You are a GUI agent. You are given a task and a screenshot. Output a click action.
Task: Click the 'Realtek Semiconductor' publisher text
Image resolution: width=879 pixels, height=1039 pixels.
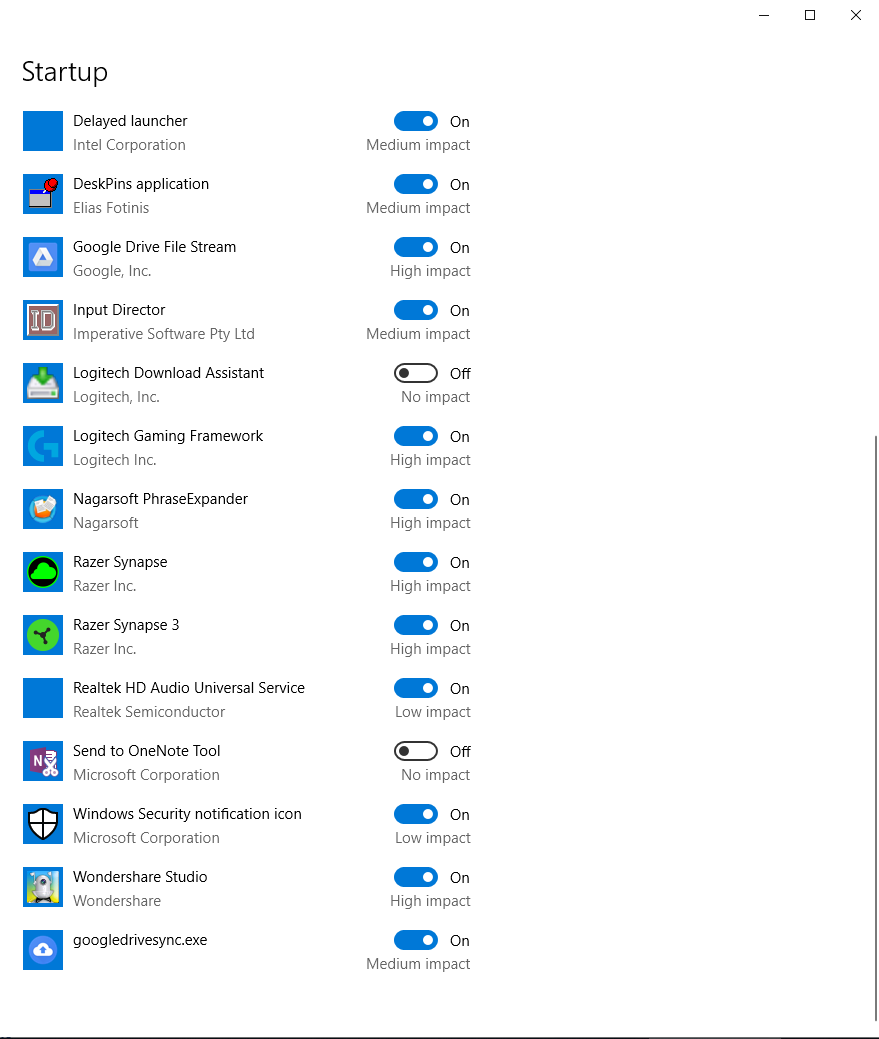(x=149, y=712)
